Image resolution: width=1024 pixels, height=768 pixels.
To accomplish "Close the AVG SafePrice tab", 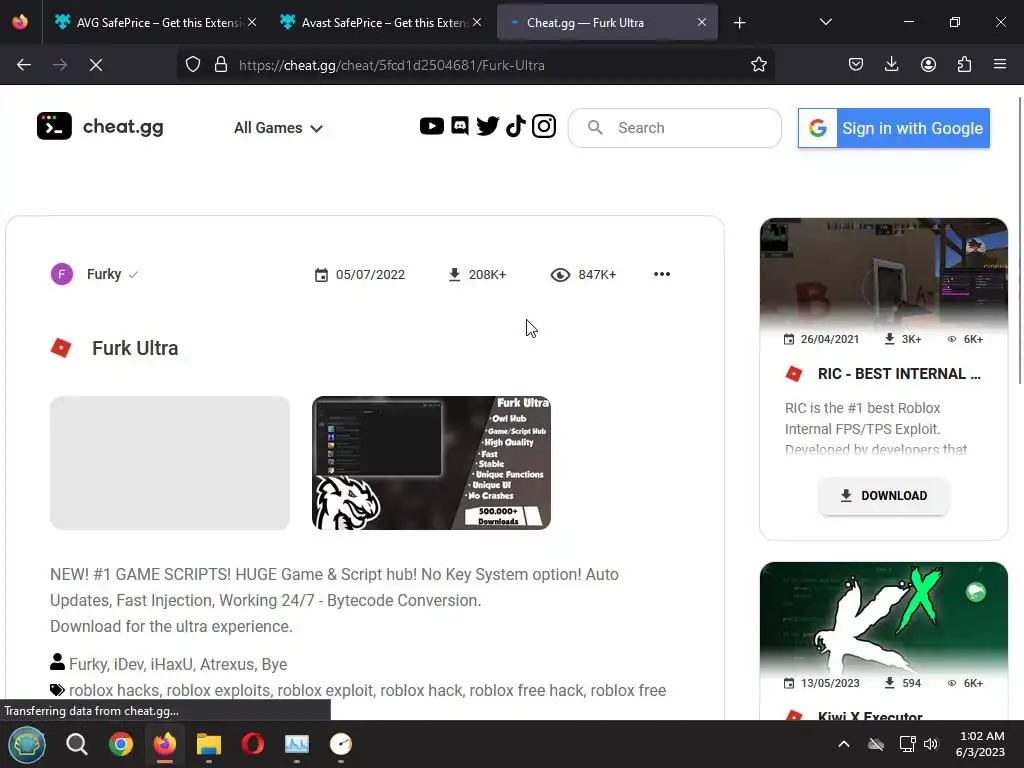I will [x=252, y=22].
